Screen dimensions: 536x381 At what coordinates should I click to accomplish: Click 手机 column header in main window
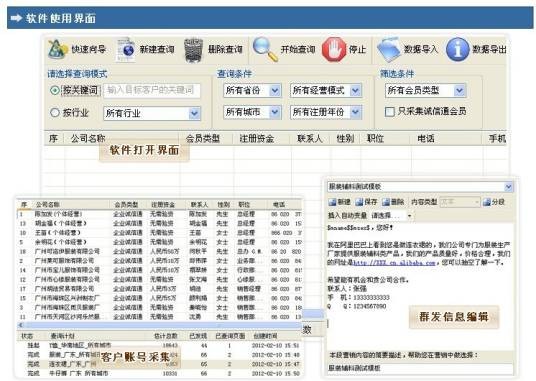497,138
